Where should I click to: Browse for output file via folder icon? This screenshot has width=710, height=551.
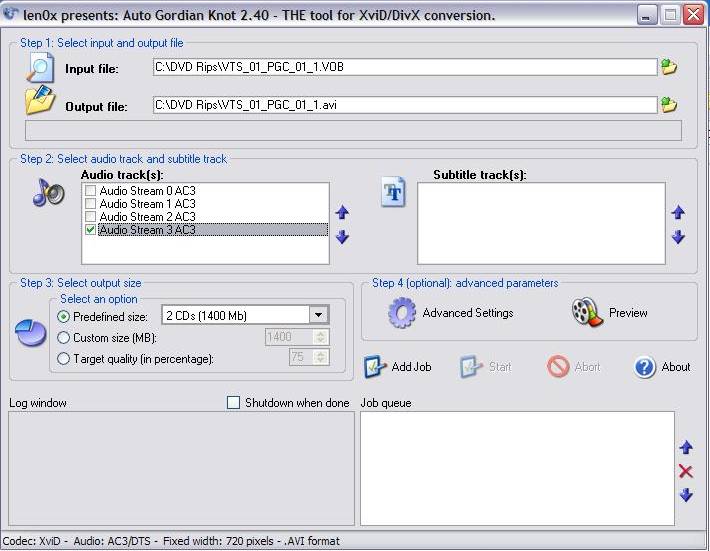click(x=669, y=105)
